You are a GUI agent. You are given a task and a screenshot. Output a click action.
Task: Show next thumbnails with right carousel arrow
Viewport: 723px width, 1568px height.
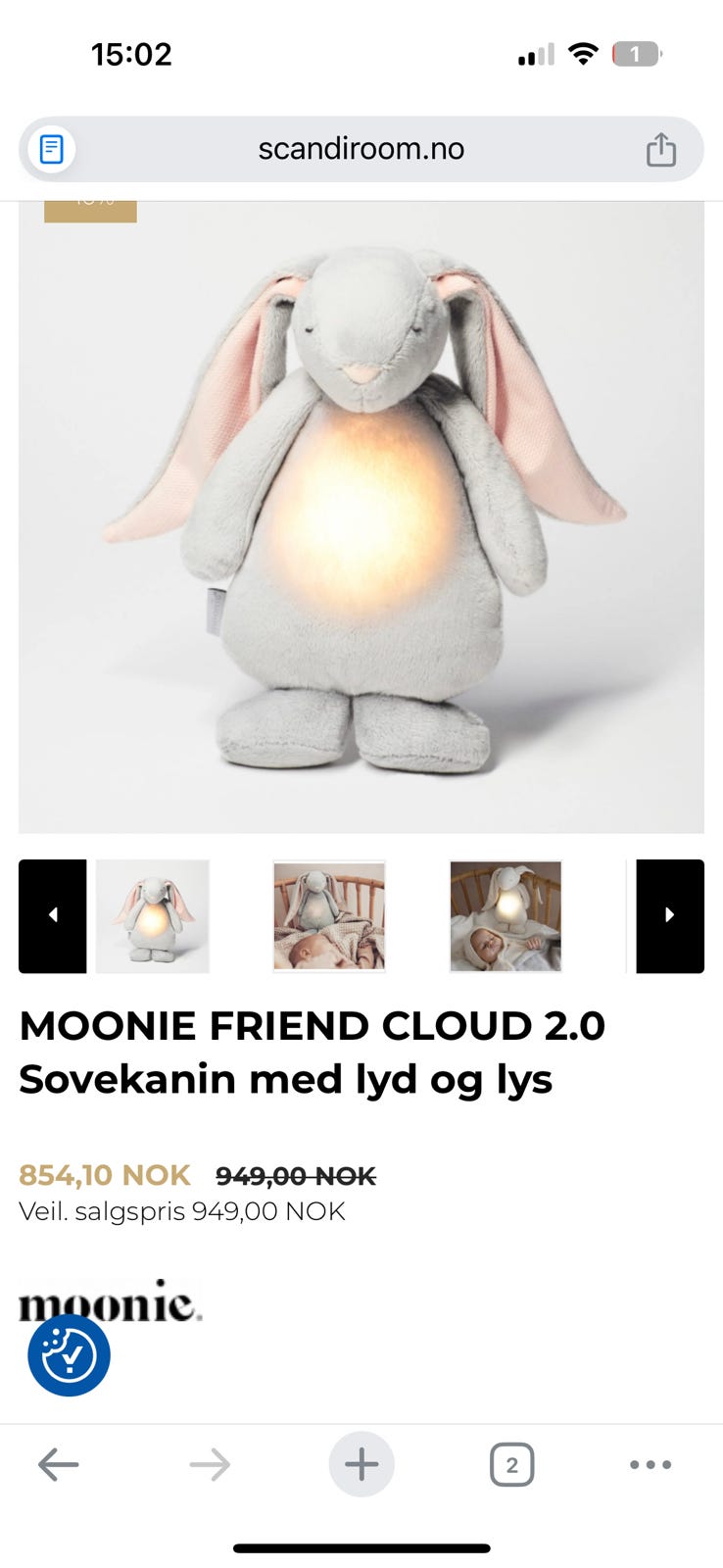pyautogui.click(x=670, y=915)
